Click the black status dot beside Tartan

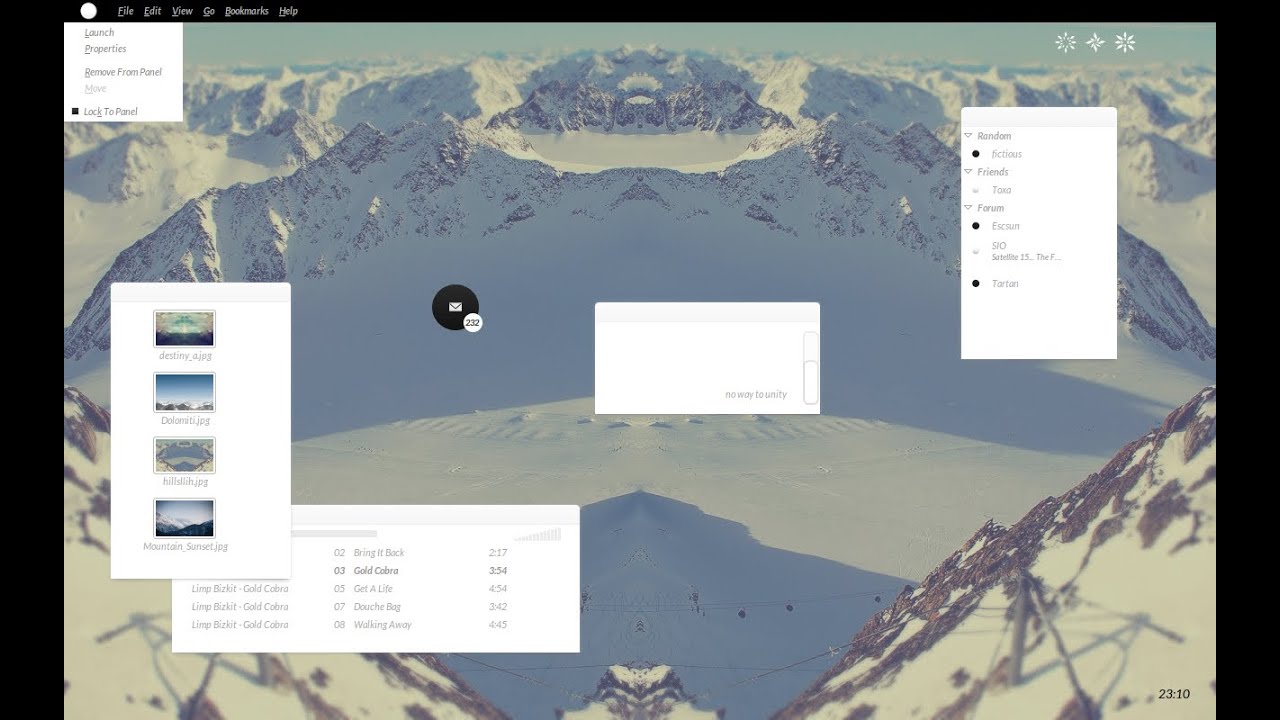tap(976, 284)
